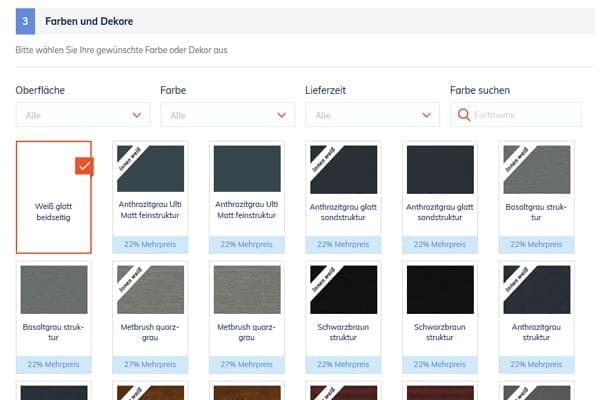Click the Farben und Dekore section header
The height and width of the screenshot is (400, 600).
[x=89, y=21]
